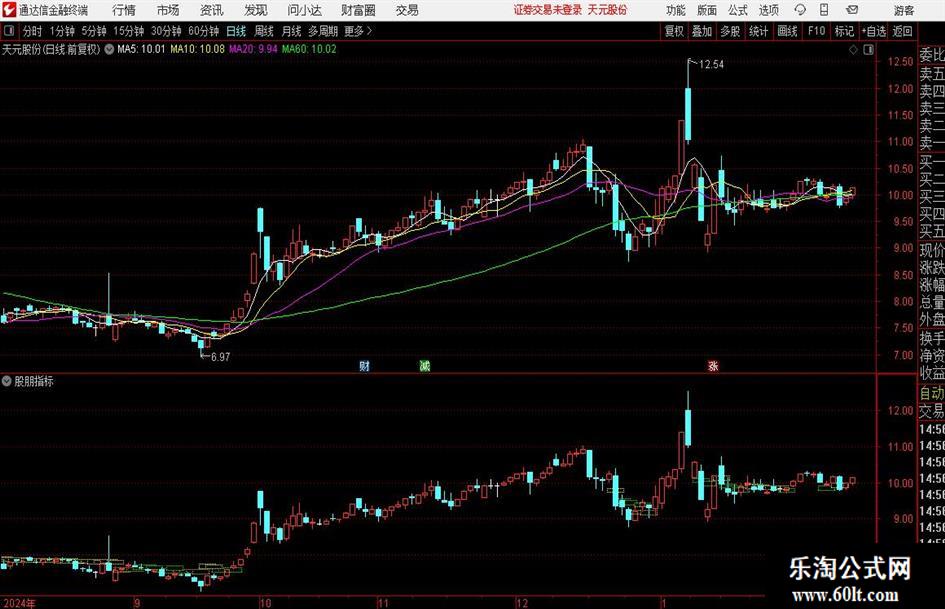Switch to the 分时 chart tab
Screen dimensions: 945x609
[32, 31]
